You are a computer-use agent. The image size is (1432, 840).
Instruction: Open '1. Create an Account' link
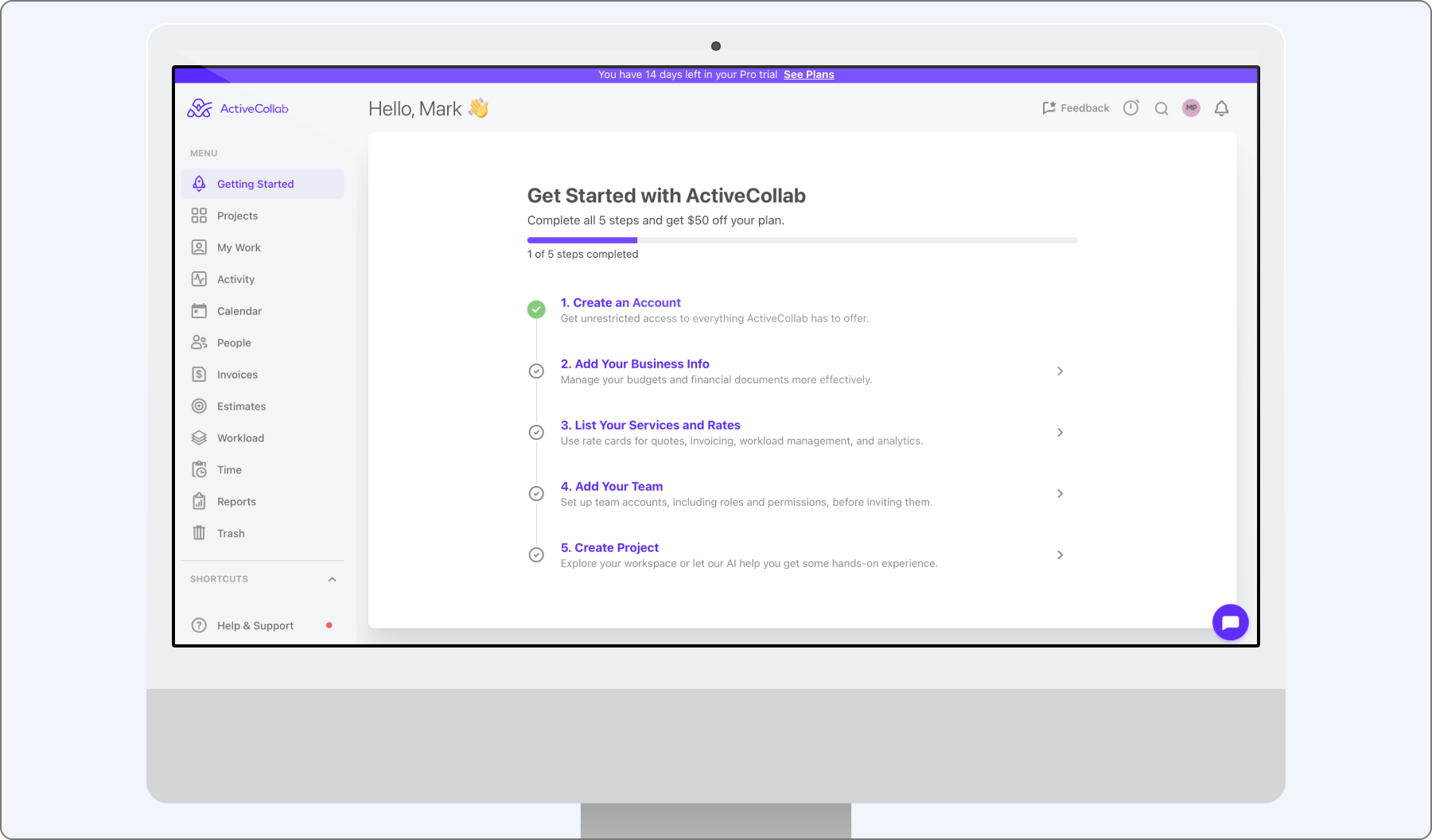coord(621,302)
